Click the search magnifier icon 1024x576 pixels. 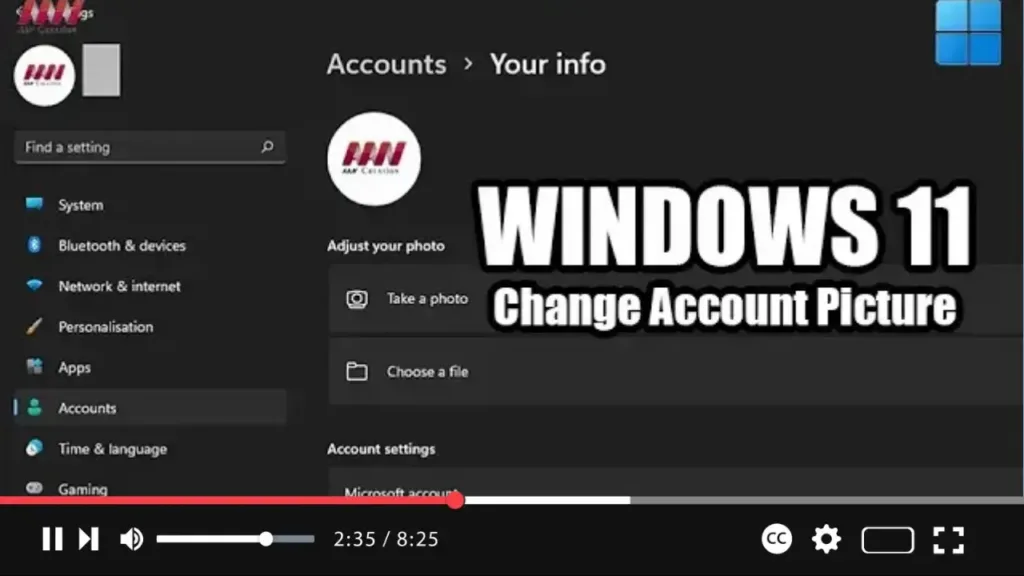tap(267, 147)
